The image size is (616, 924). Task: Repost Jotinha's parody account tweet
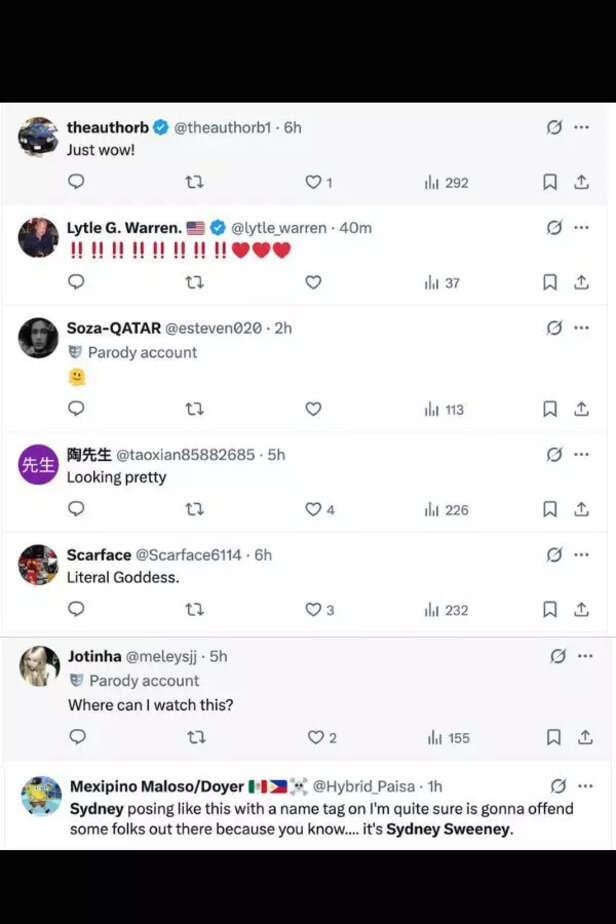coord(196,738)
